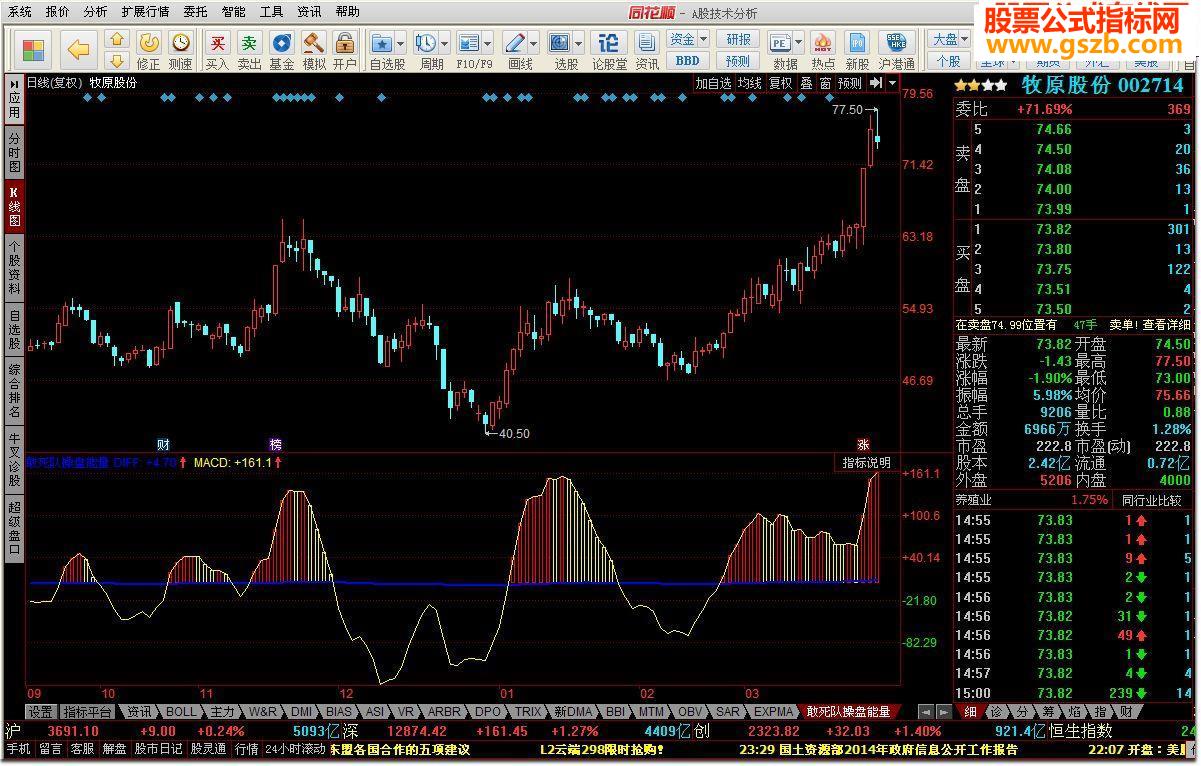
Task: Open the 设置 settings tab at bottom
Action: (40, 711)
